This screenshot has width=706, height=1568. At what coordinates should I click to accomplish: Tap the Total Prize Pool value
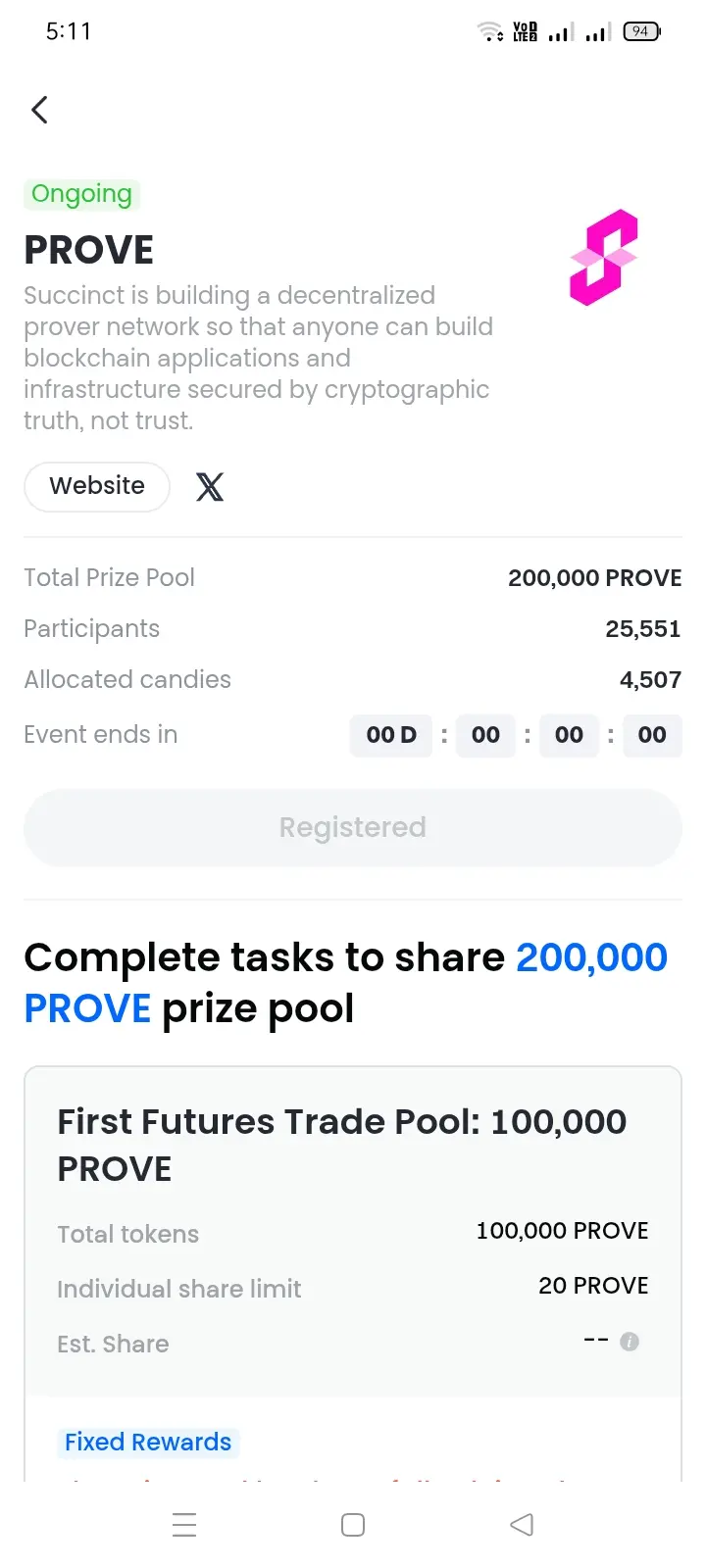[x=594, y=578]
